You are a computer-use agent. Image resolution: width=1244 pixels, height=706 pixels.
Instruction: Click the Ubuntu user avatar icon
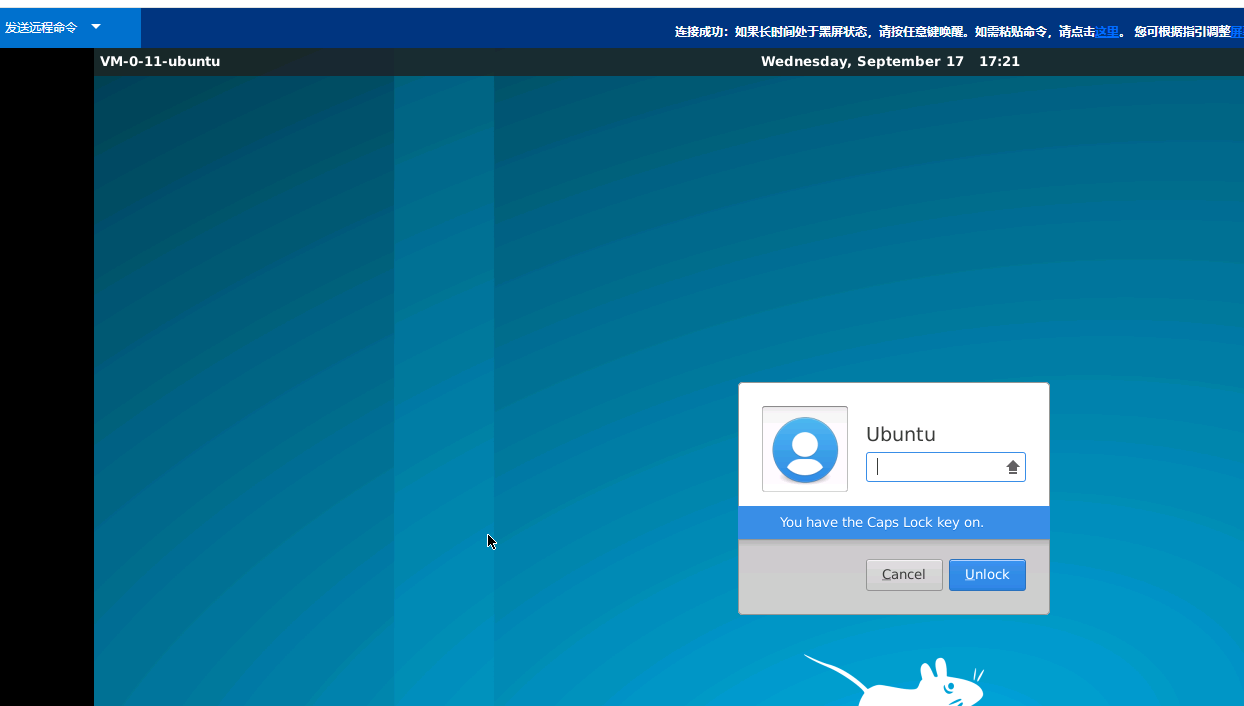tap(805, 449)
